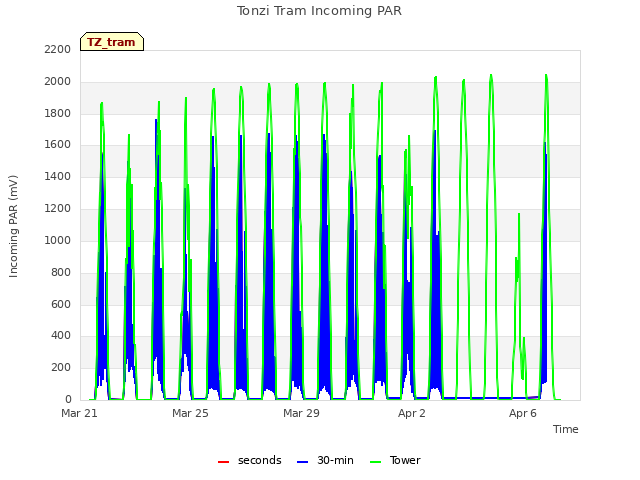This screenshot has width=640, height=480.
Task: Click the 0 y-axis tick label
Action: [x=68, y=399]
